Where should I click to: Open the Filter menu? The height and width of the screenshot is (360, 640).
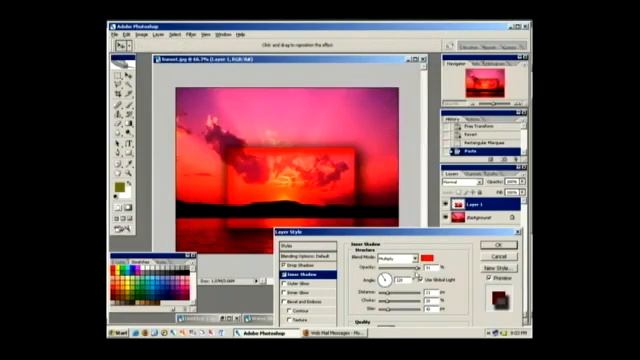click(191, 35)
